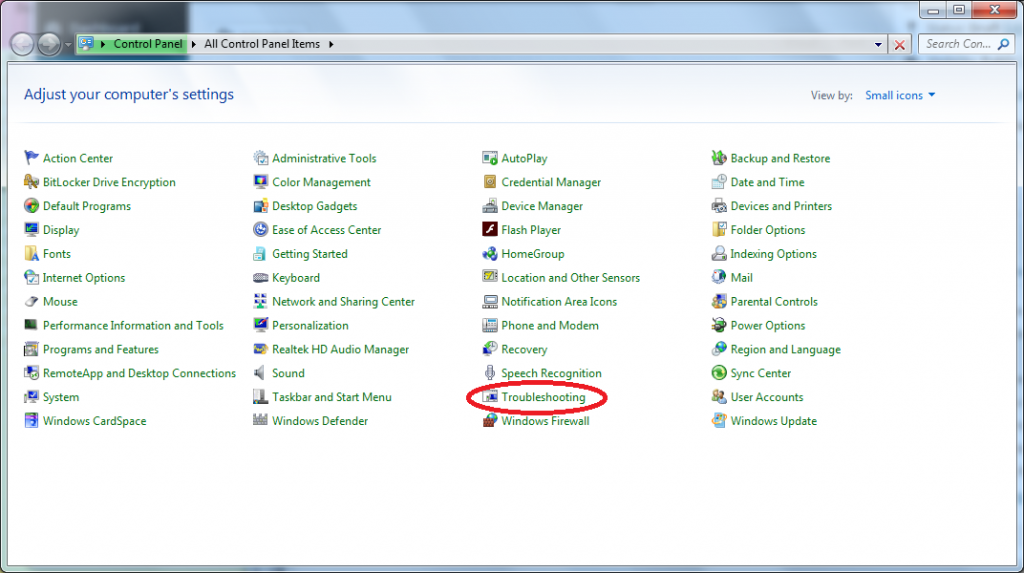Viewport: 1024px width, 573px height.
Task: Go back with the Back arrow button
Action: click(22, 44)
